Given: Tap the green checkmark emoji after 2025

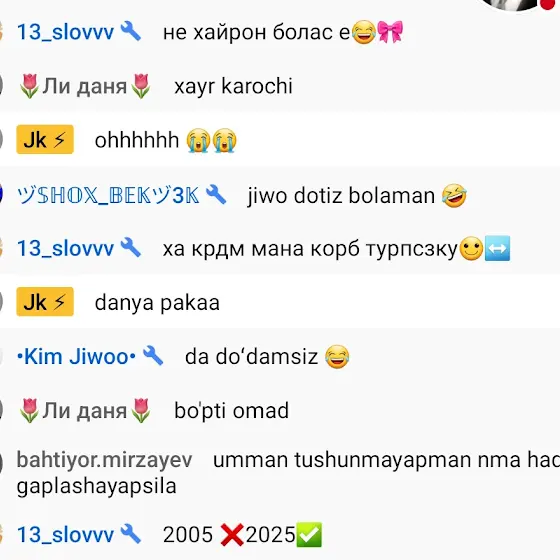Looking at the screenshot, I should coord(309,535).
